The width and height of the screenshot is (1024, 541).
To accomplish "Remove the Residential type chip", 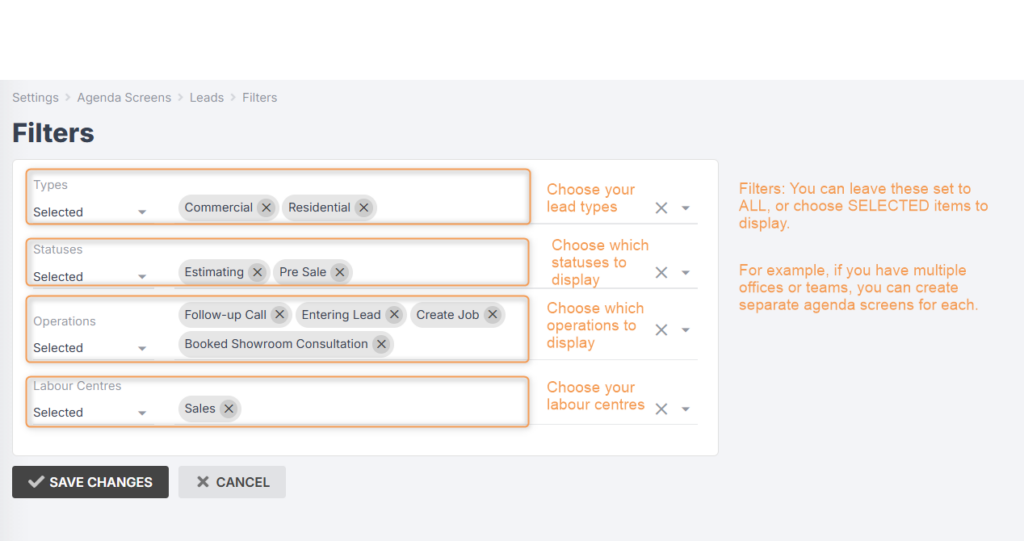I will coord(364,208).
